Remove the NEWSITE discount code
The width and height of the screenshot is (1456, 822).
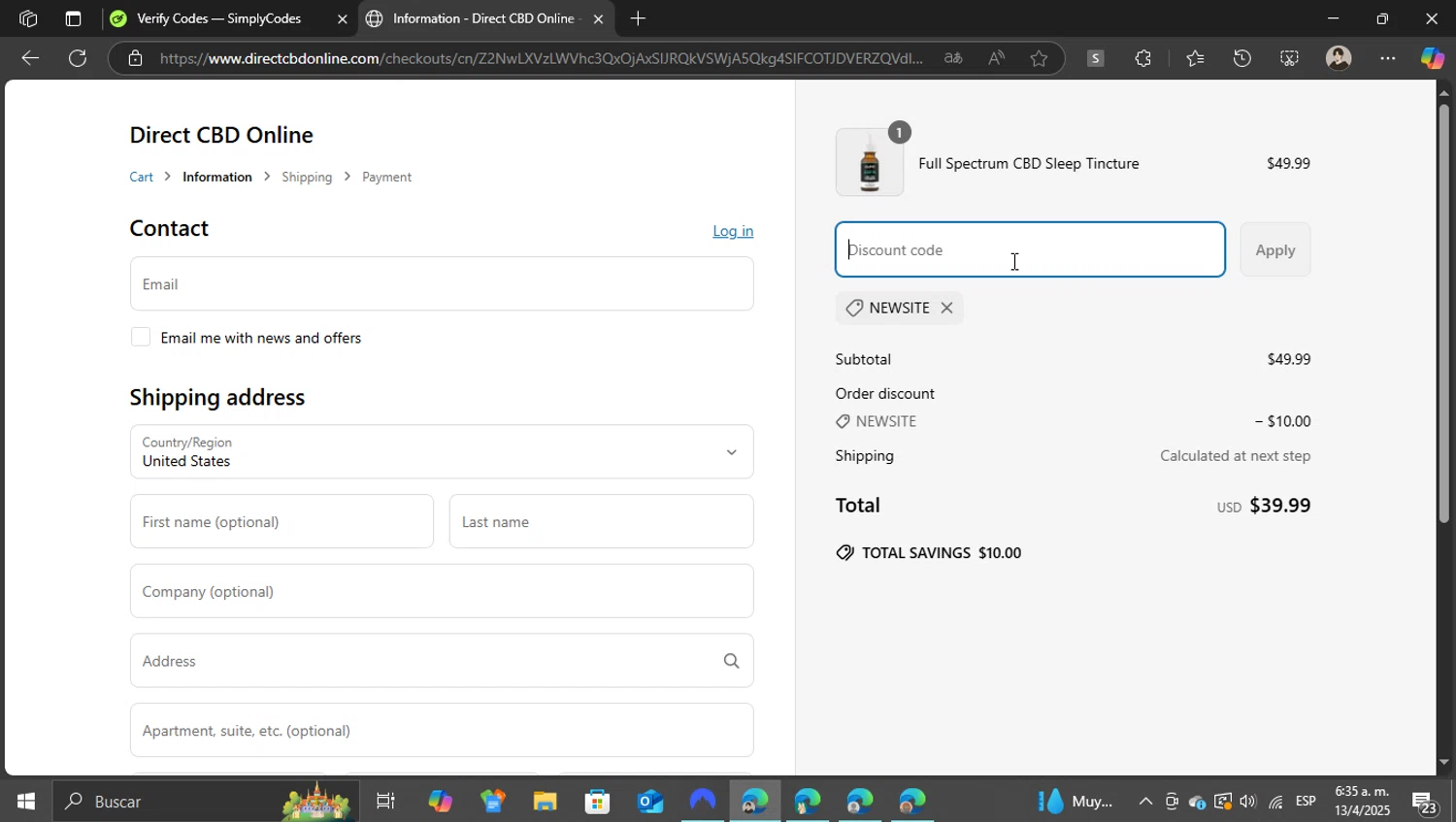pyautogui.click(x=946, y=308)
